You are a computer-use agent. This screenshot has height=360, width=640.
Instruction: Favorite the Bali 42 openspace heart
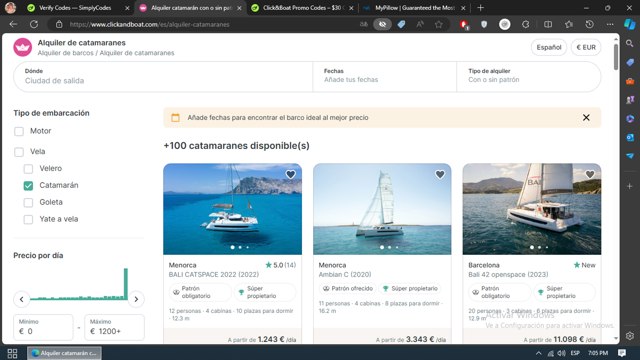[589, 175]
